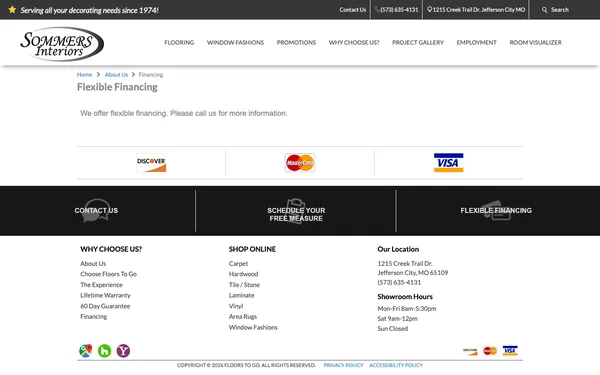The image size is (600, 375).
Task: Click the large Visa card logo
Action: tap(448, 163)
